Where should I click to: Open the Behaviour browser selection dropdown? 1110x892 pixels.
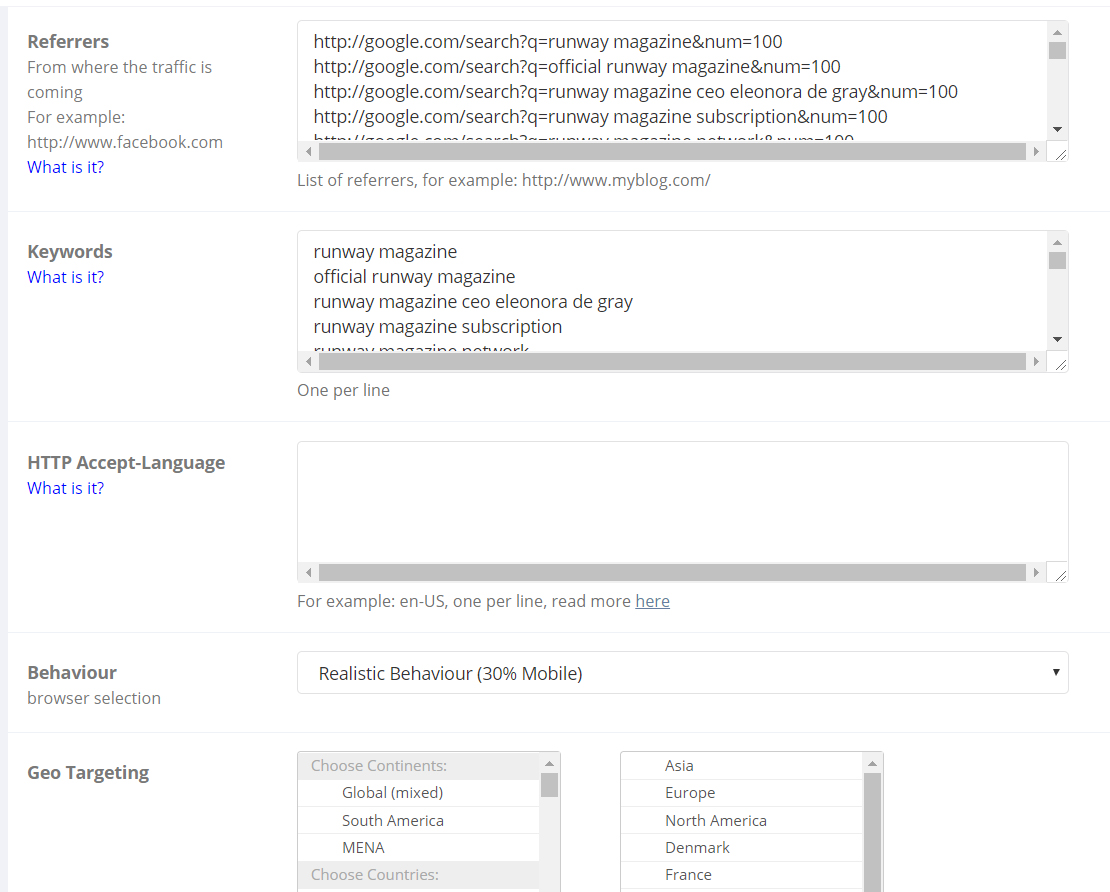pyautogui.click(x=682, y=673)
